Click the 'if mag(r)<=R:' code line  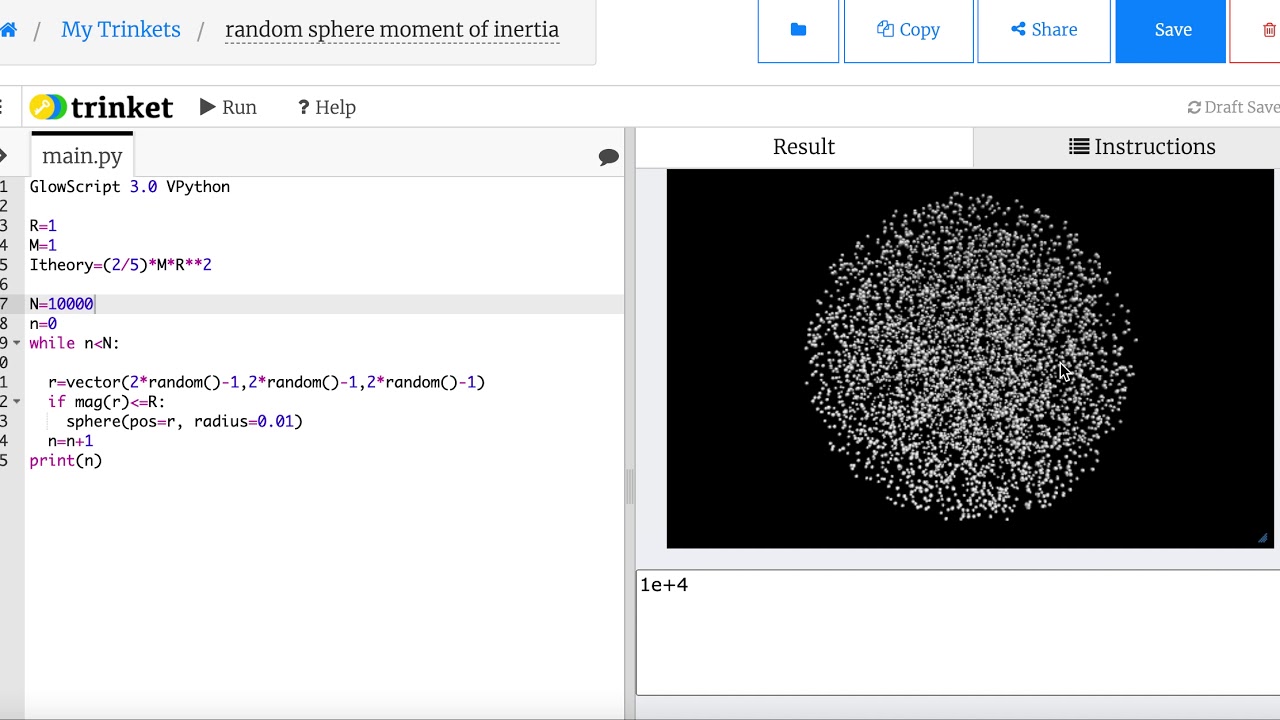click(106, 402)
